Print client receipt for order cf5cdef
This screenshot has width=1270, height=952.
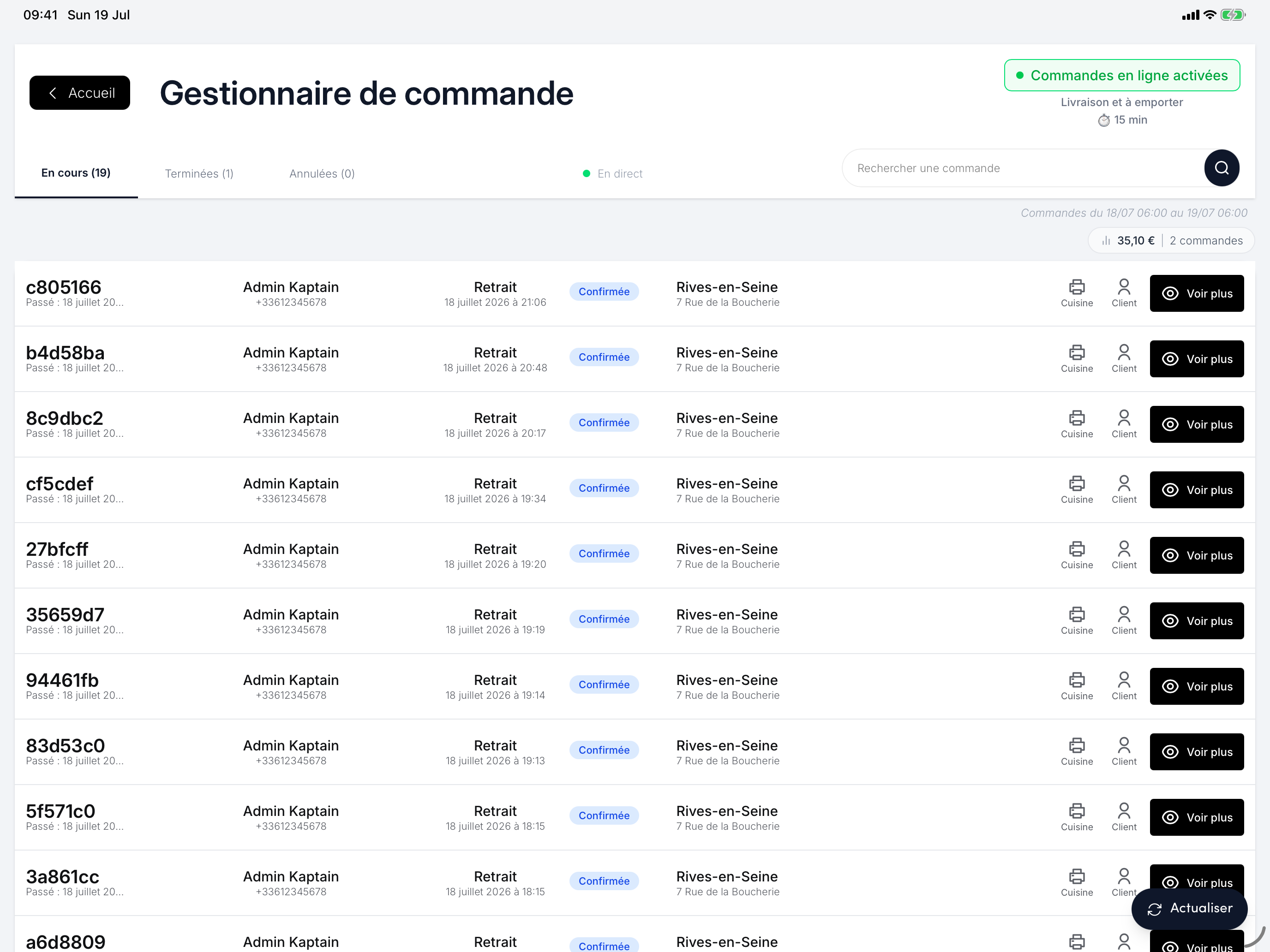coord(1124,489)
